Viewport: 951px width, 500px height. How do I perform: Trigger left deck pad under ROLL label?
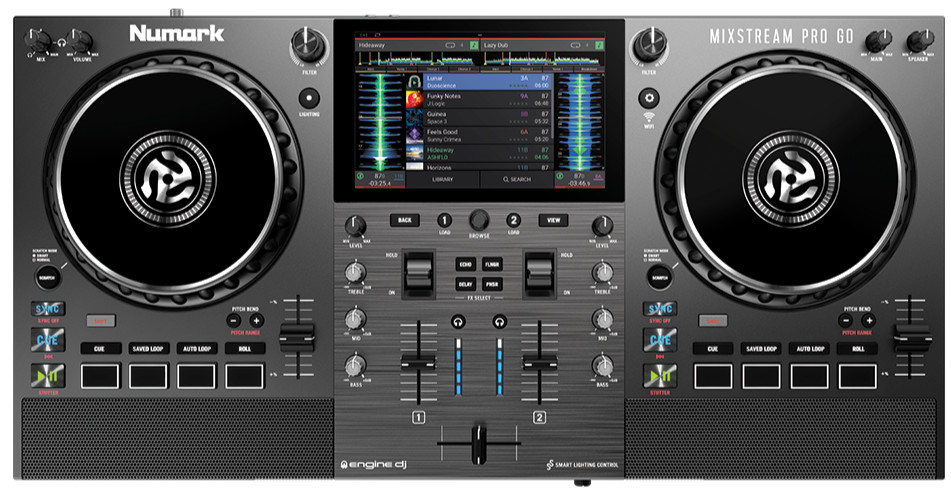coord(245,376)
